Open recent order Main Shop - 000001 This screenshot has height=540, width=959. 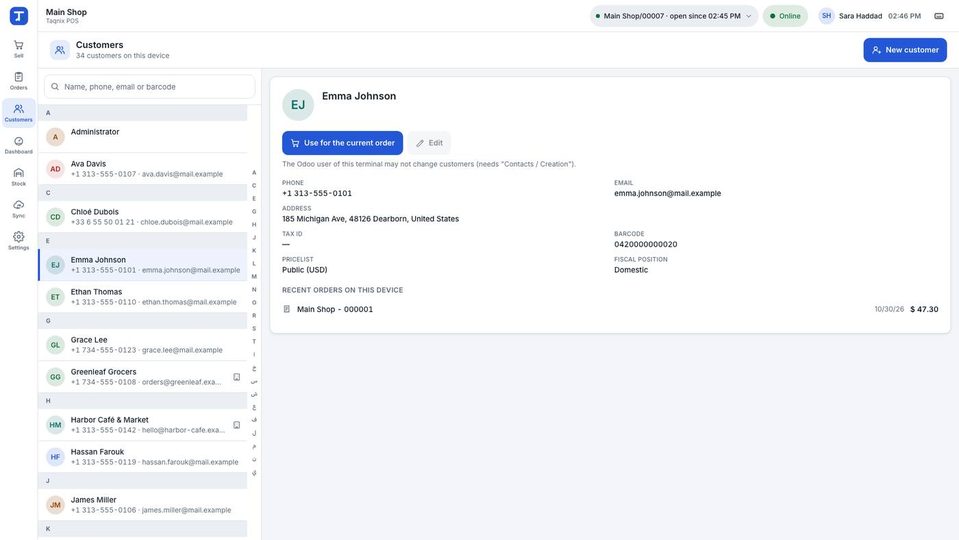pyautogui.click(x=610, y=309)
